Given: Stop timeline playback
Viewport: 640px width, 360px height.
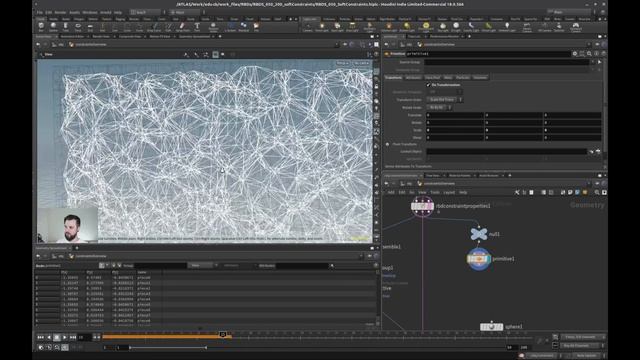Looking at the screenshot, I should (57, 337).
